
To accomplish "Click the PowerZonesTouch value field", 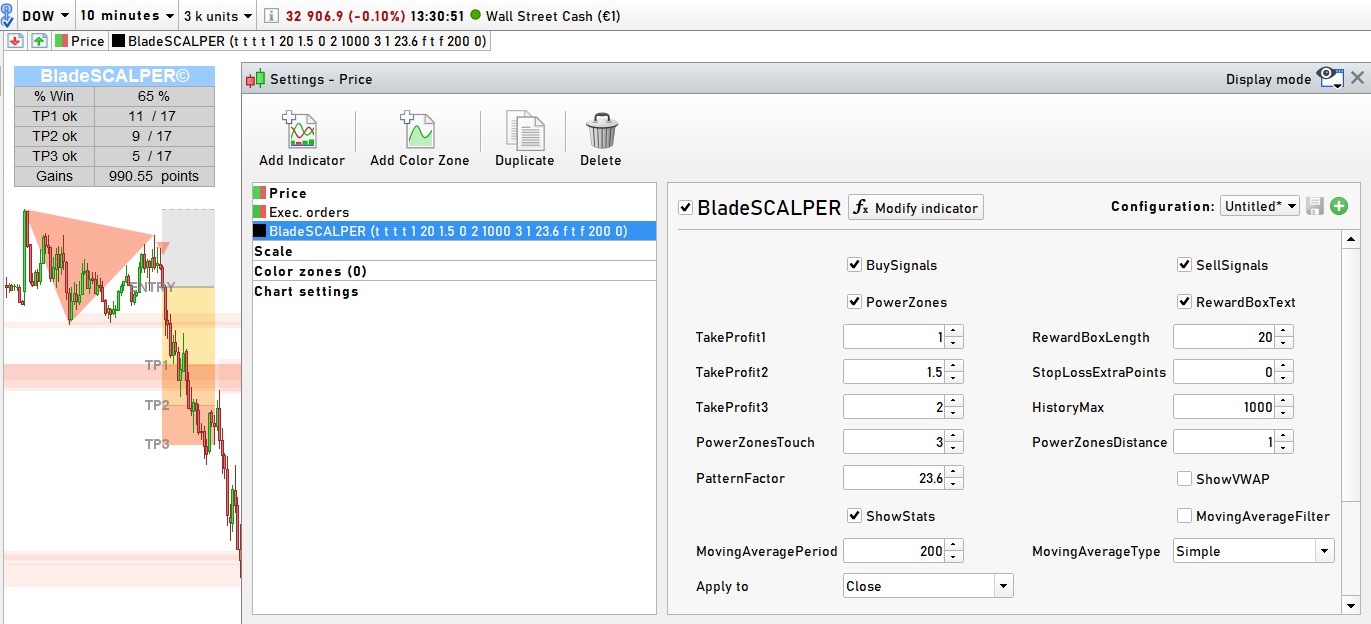I will [x=894, y=442].
